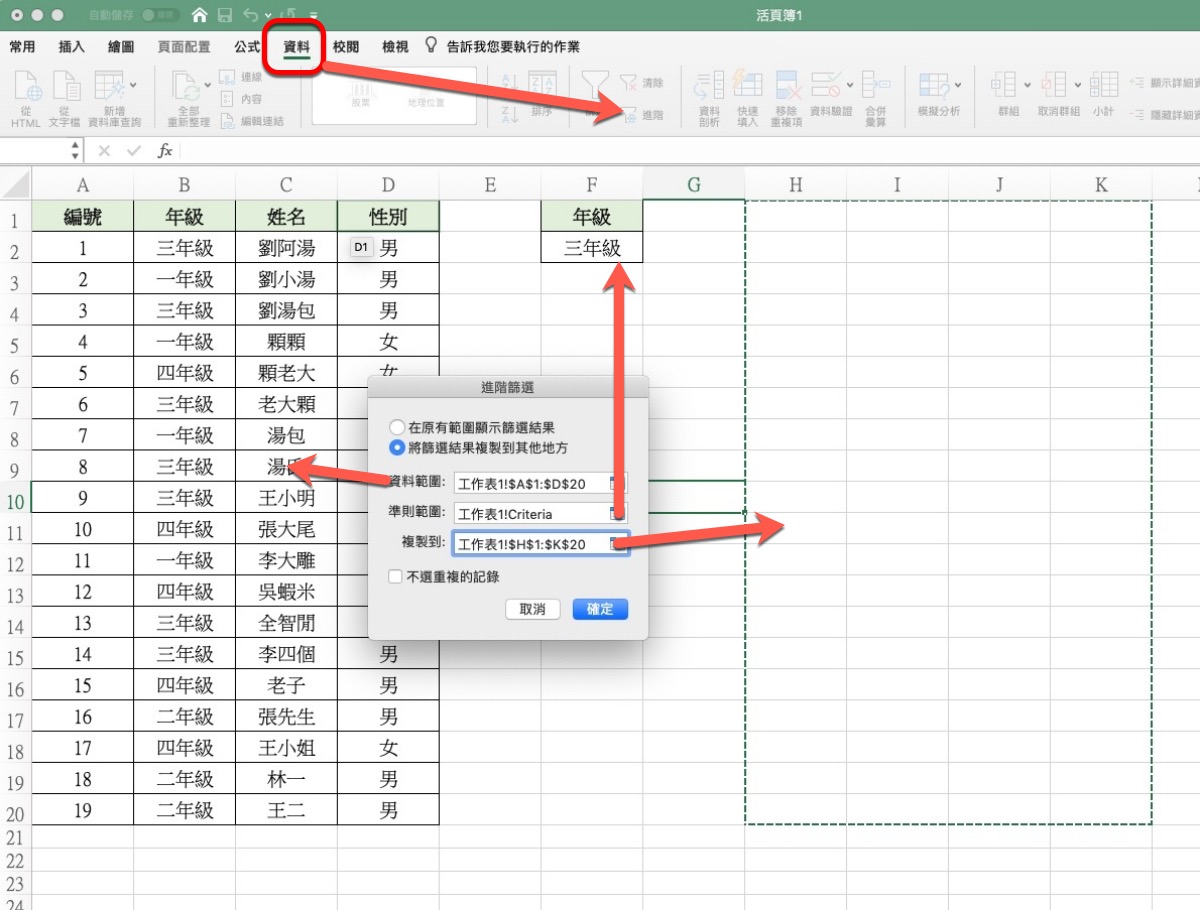Click the 模擬分析 what-if analysis icon

(x=934, y=87)
